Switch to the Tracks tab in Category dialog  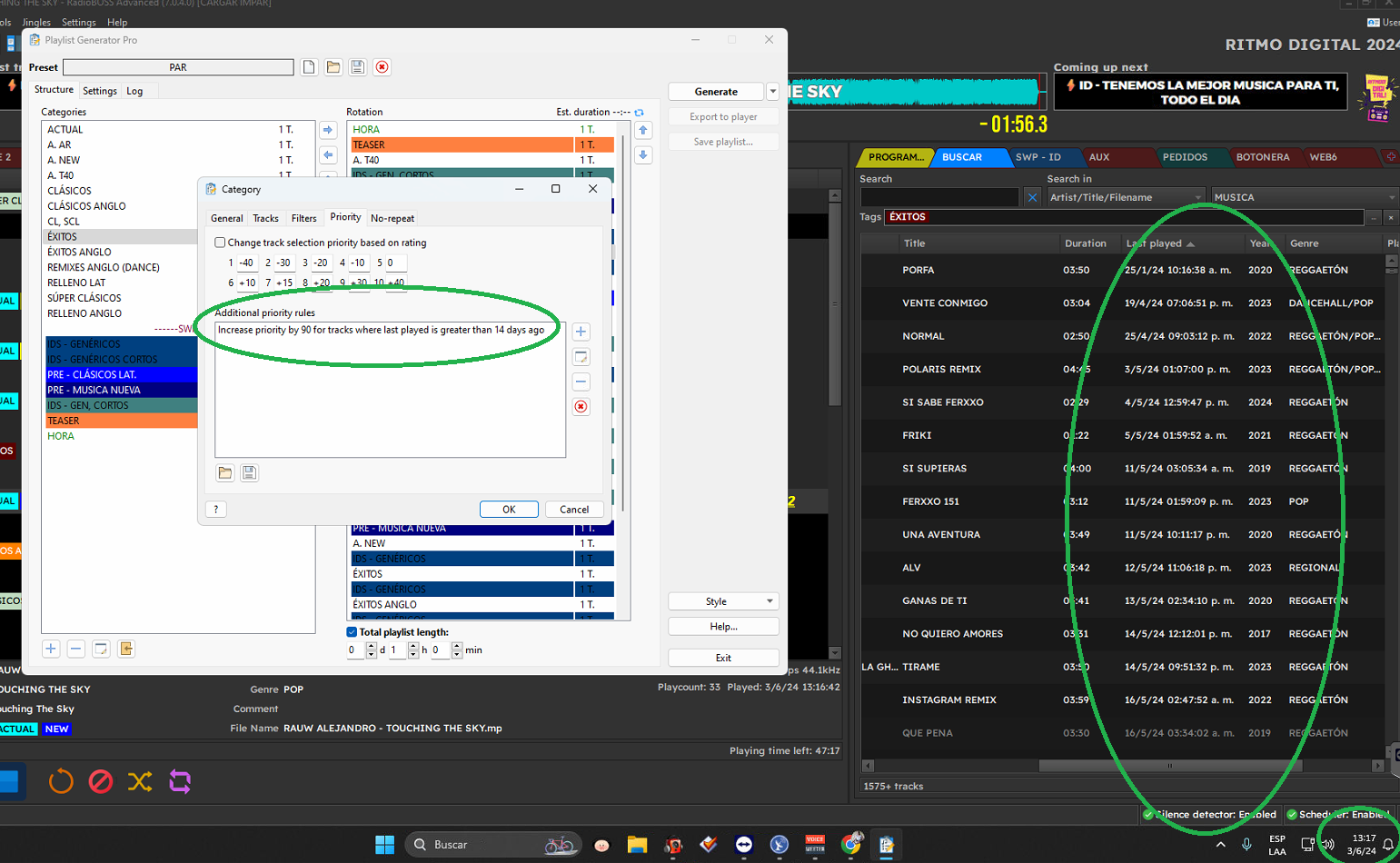click(265, 218)
